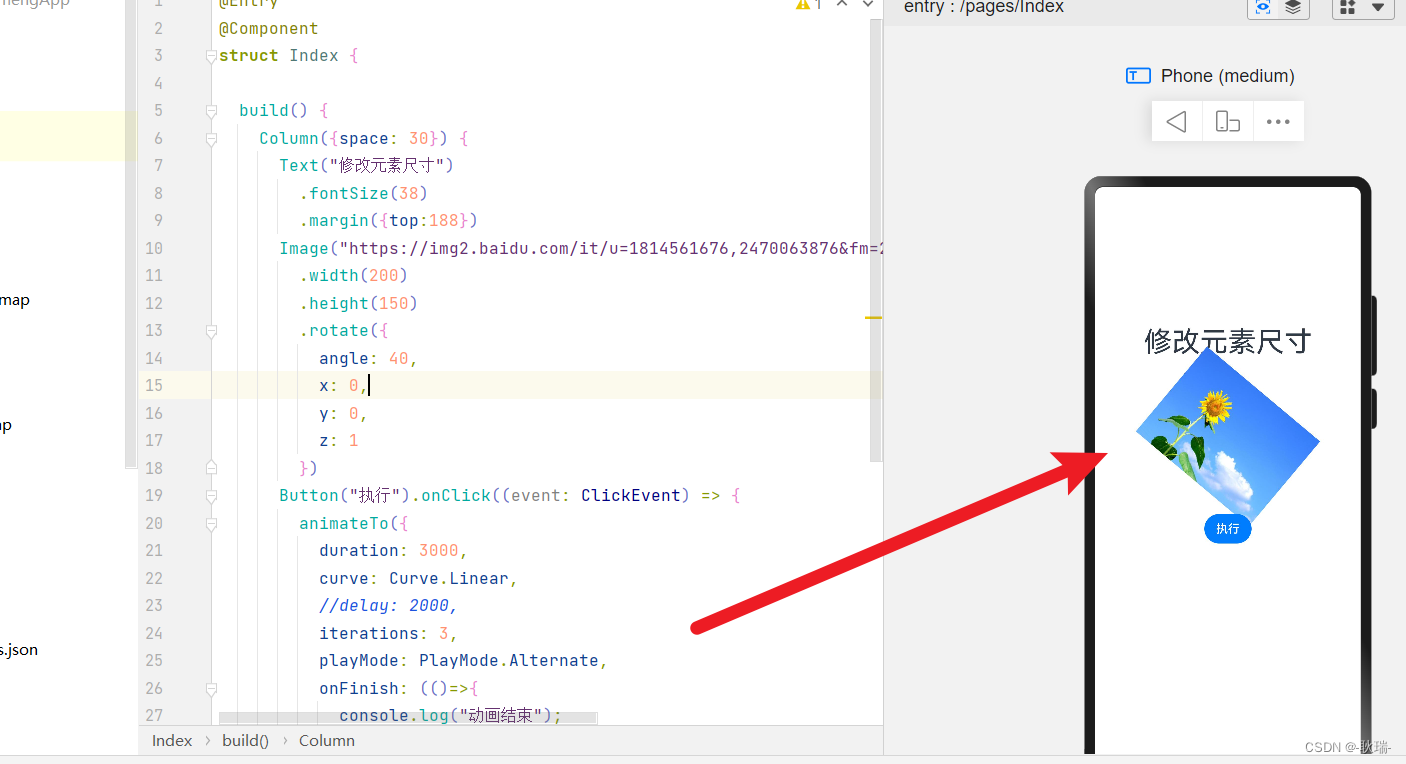Click 'y: 0,' in the rotate block

coord(344,413)
